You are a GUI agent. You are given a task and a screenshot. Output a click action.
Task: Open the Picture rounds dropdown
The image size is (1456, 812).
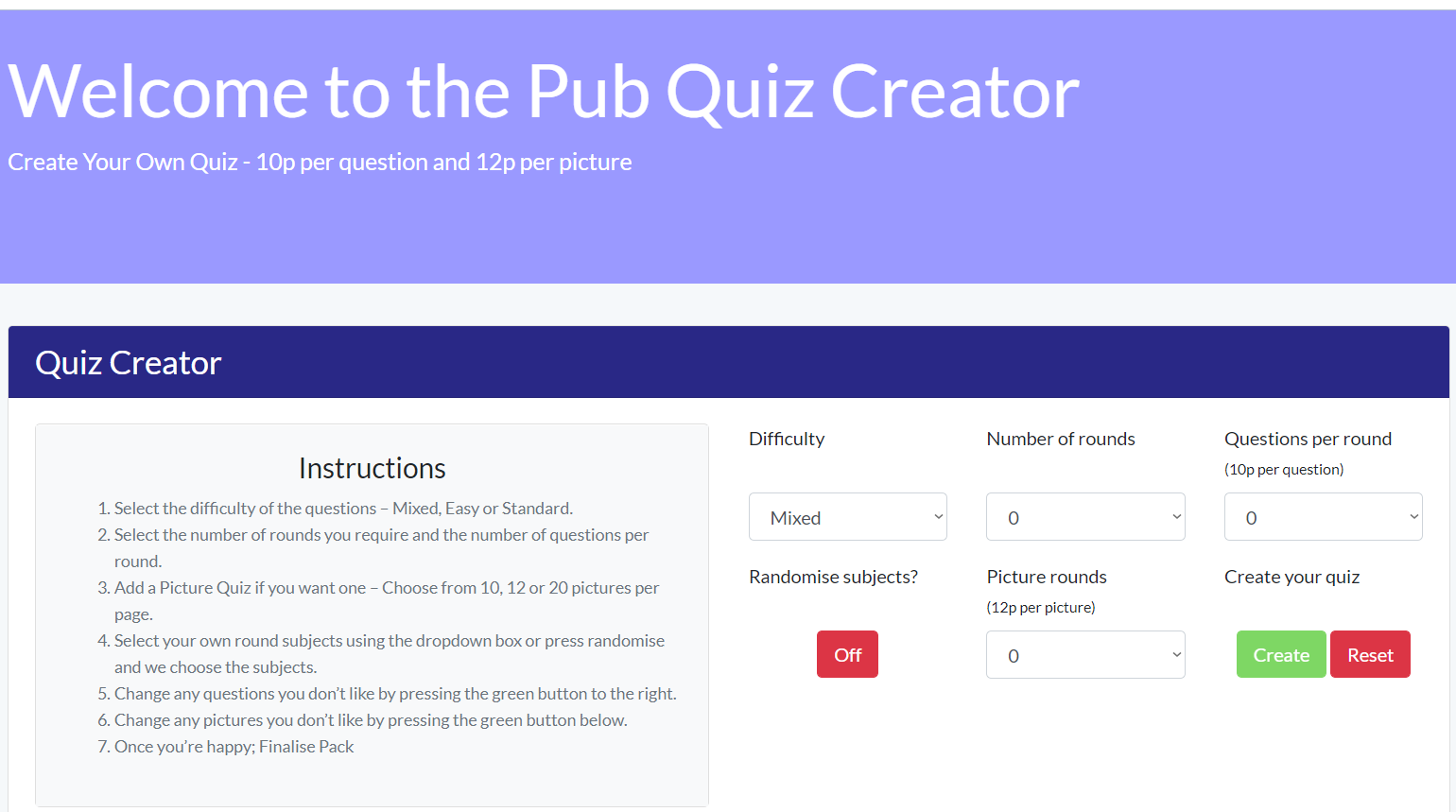[1084, 655]
